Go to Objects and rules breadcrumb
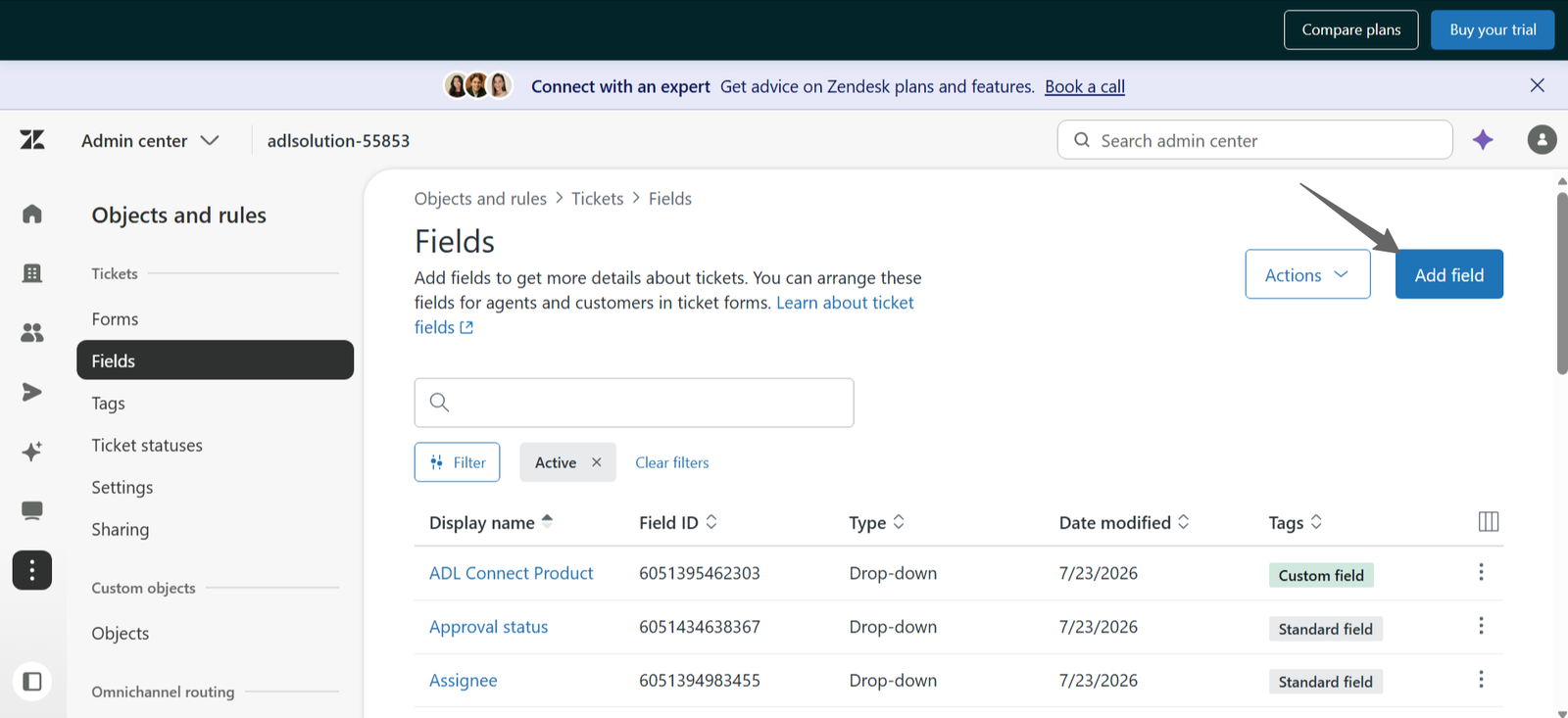This screenshot has height=718, width=1568. [x=480, y=198]
